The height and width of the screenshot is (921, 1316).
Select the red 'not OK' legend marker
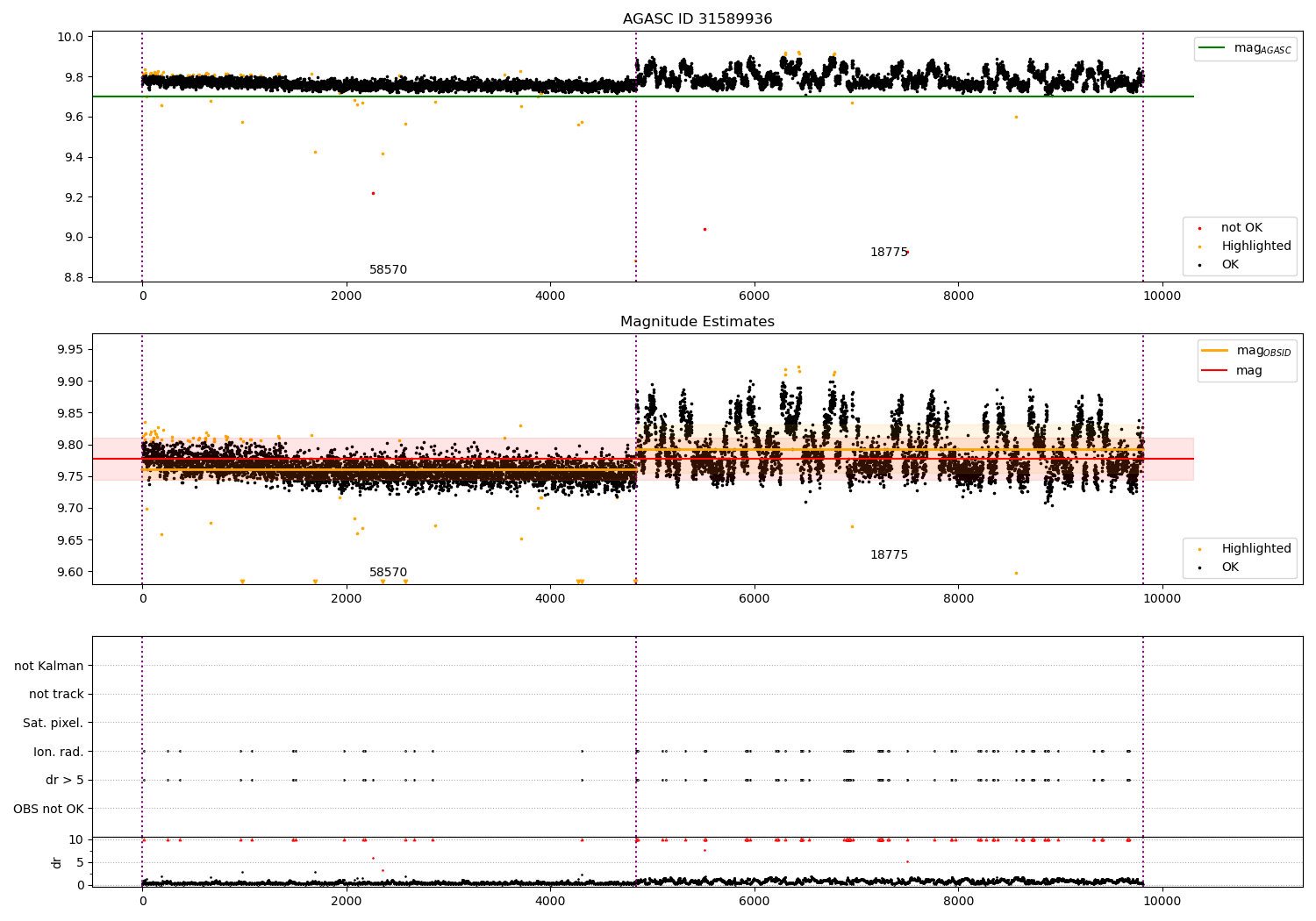click(1199, 228)
